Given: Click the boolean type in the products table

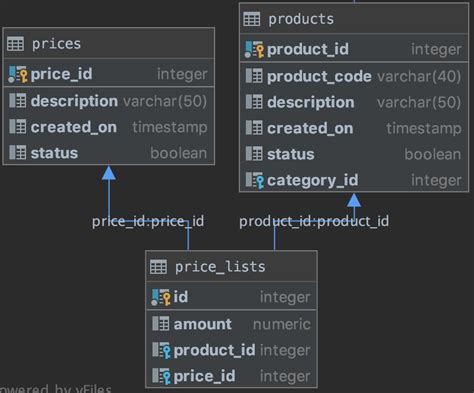Looking at the screenshot, I should 433,154.
